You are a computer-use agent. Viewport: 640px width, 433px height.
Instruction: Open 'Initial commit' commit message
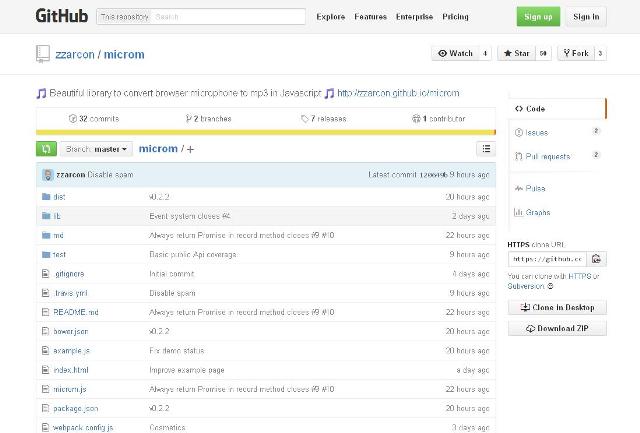click(171, 273)
